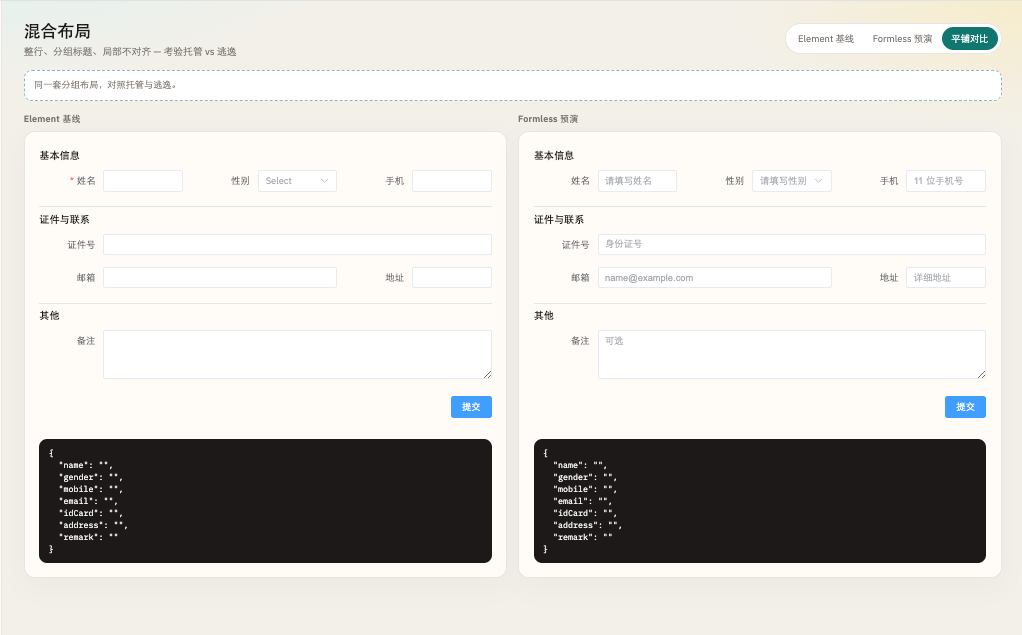Click 提交 button in Formless 预演 panel

[x=965, y=407]
